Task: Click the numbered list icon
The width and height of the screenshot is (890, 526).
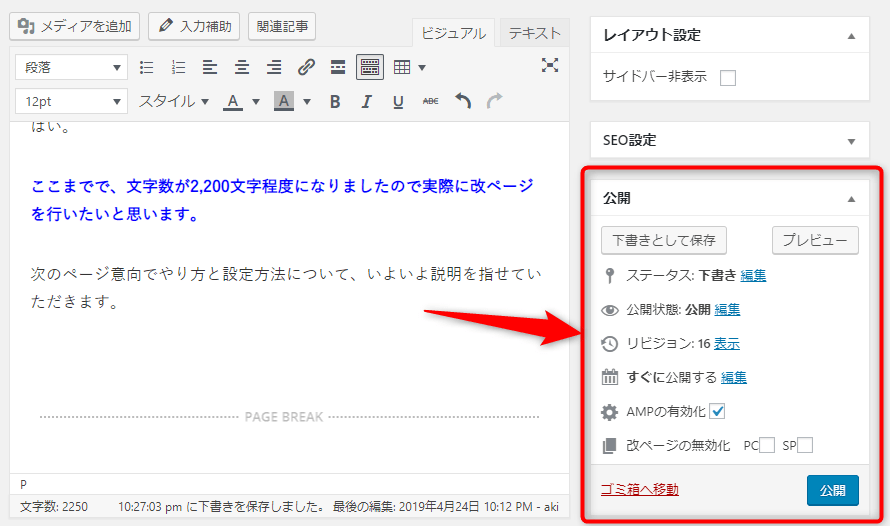Action: (179, 68)
